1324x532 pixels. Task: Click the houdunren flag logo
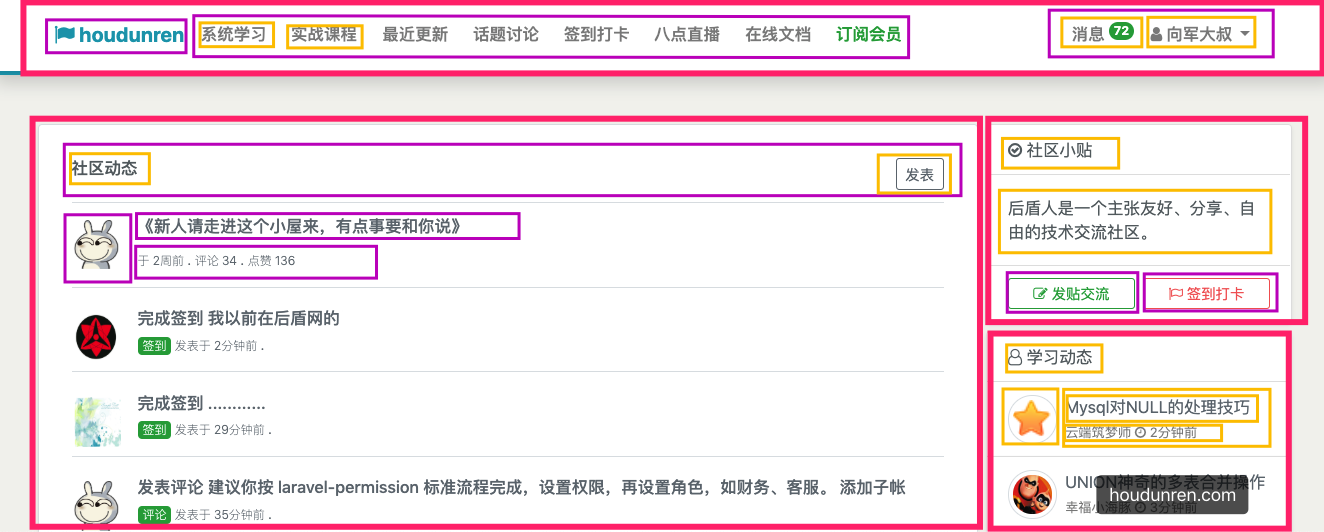pyautogui.click(x=118, y=36)
